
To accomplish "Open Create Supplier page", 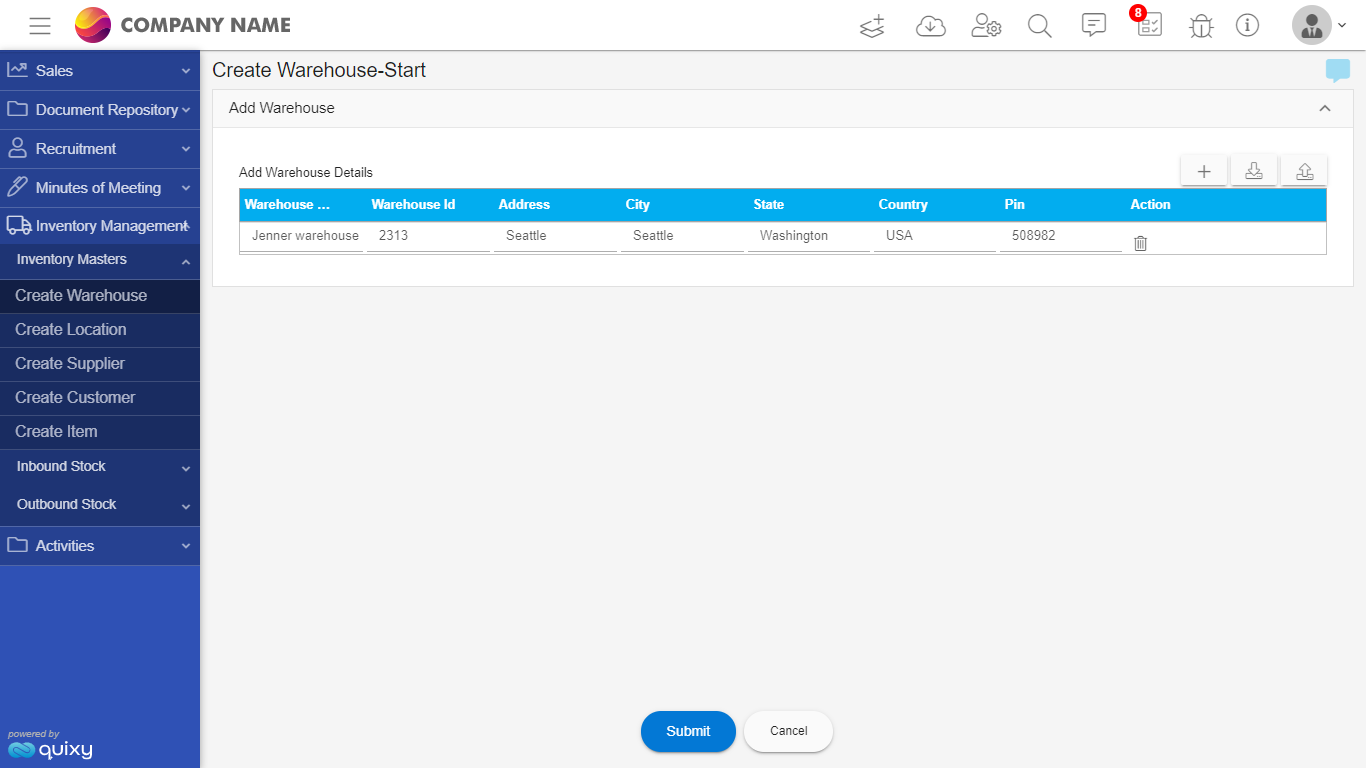I will pyautogui.click(x=100, y=364).
